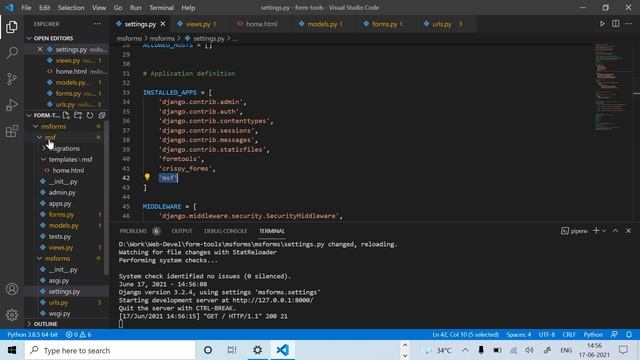Open the Windows Start button
This screenshot has height=360, width=640.
pos(12,350)
